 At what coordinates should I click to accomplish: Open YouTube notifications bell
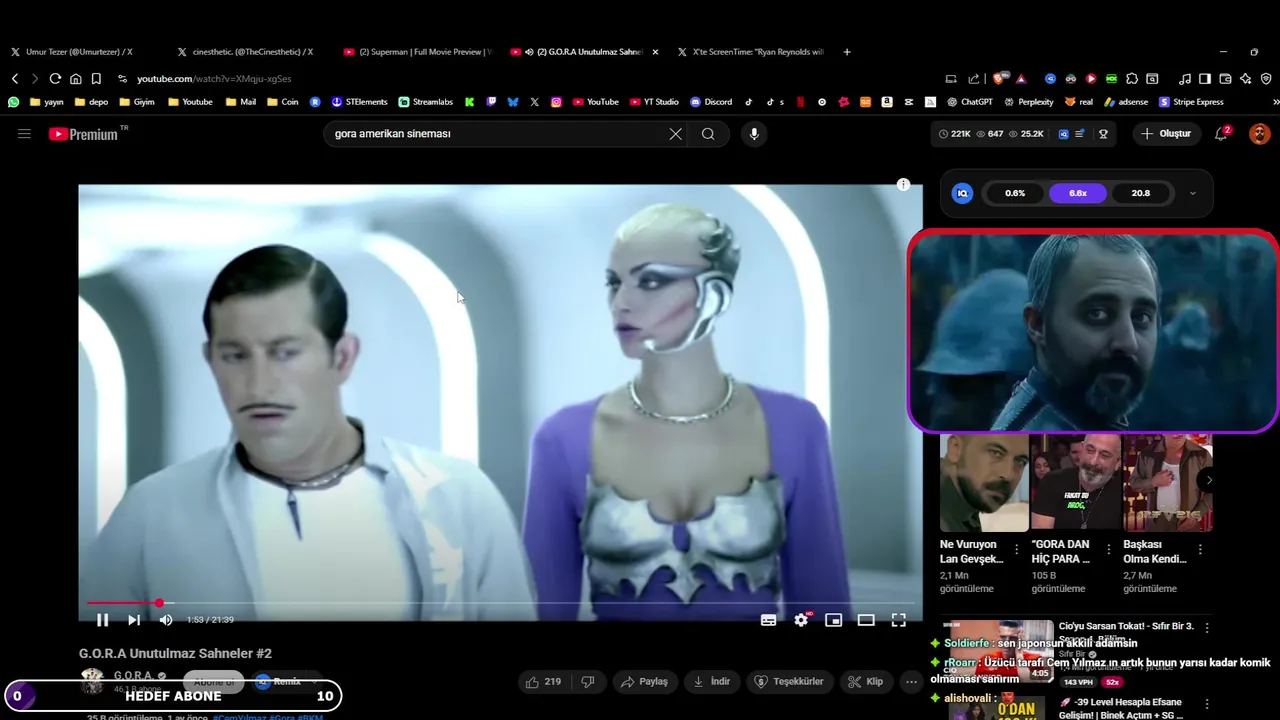pyautogui.click(x=1221, y=133)
